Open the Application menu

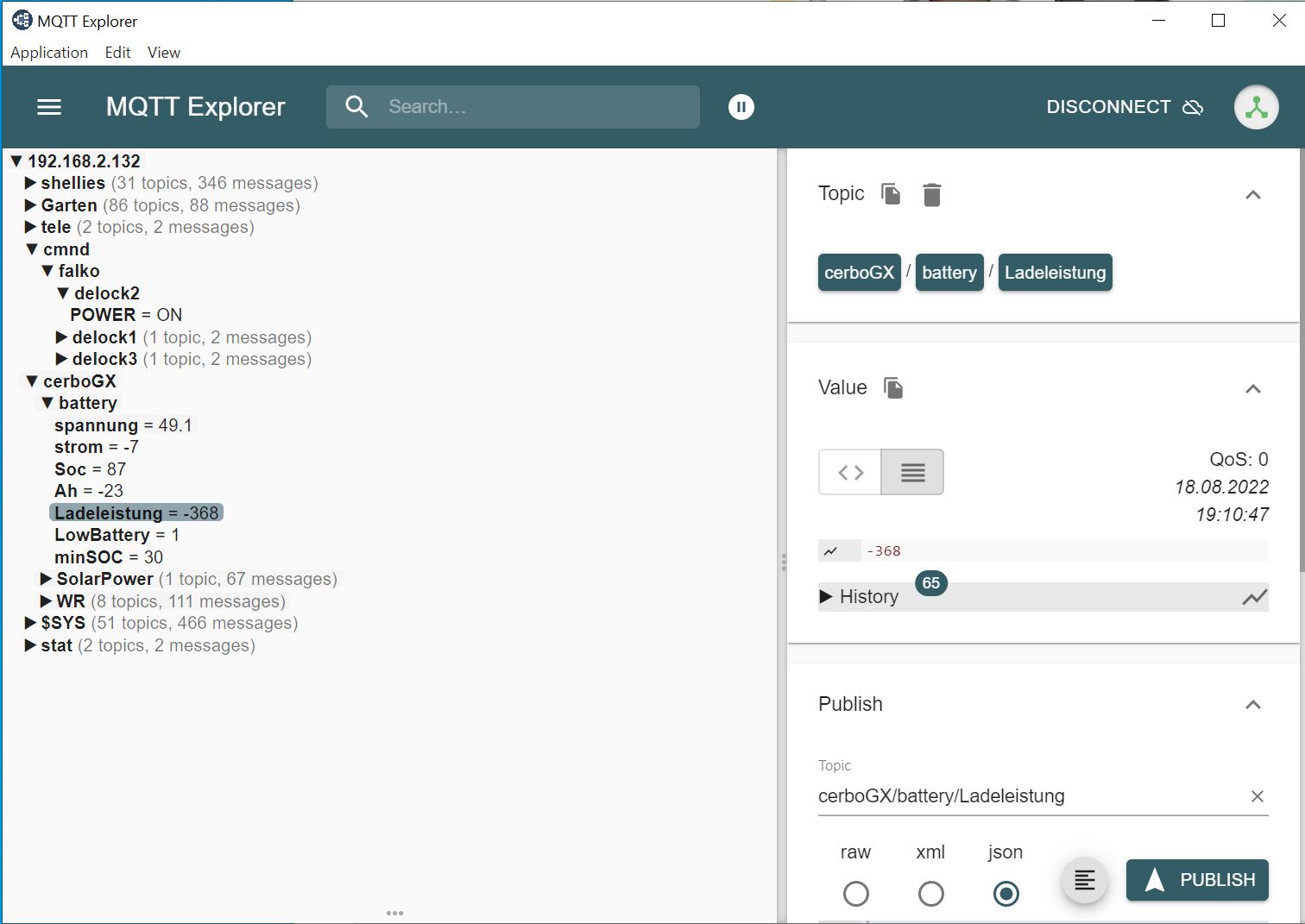click(x=49, y=53)
